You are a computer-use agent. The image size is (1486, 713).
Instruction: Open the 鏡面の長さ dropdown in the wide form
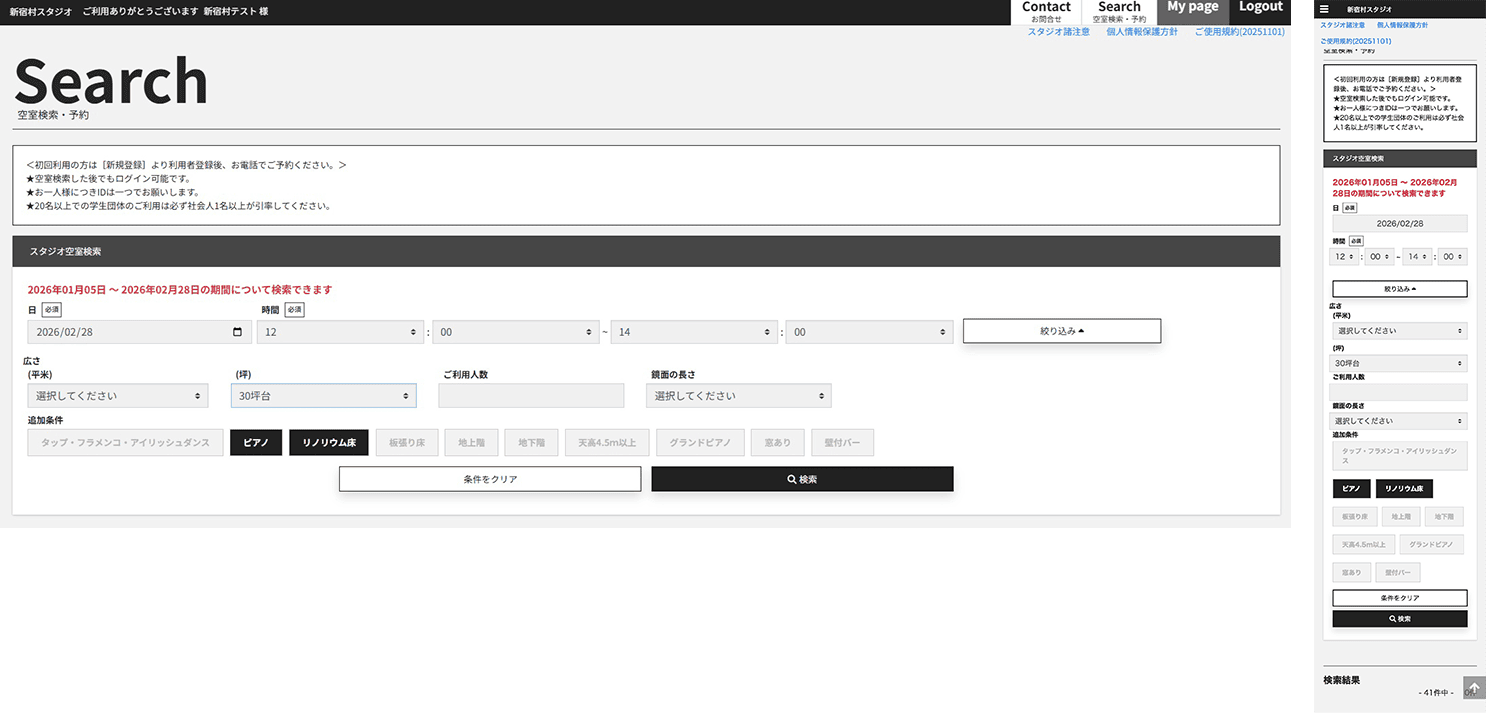click(738, 396)
